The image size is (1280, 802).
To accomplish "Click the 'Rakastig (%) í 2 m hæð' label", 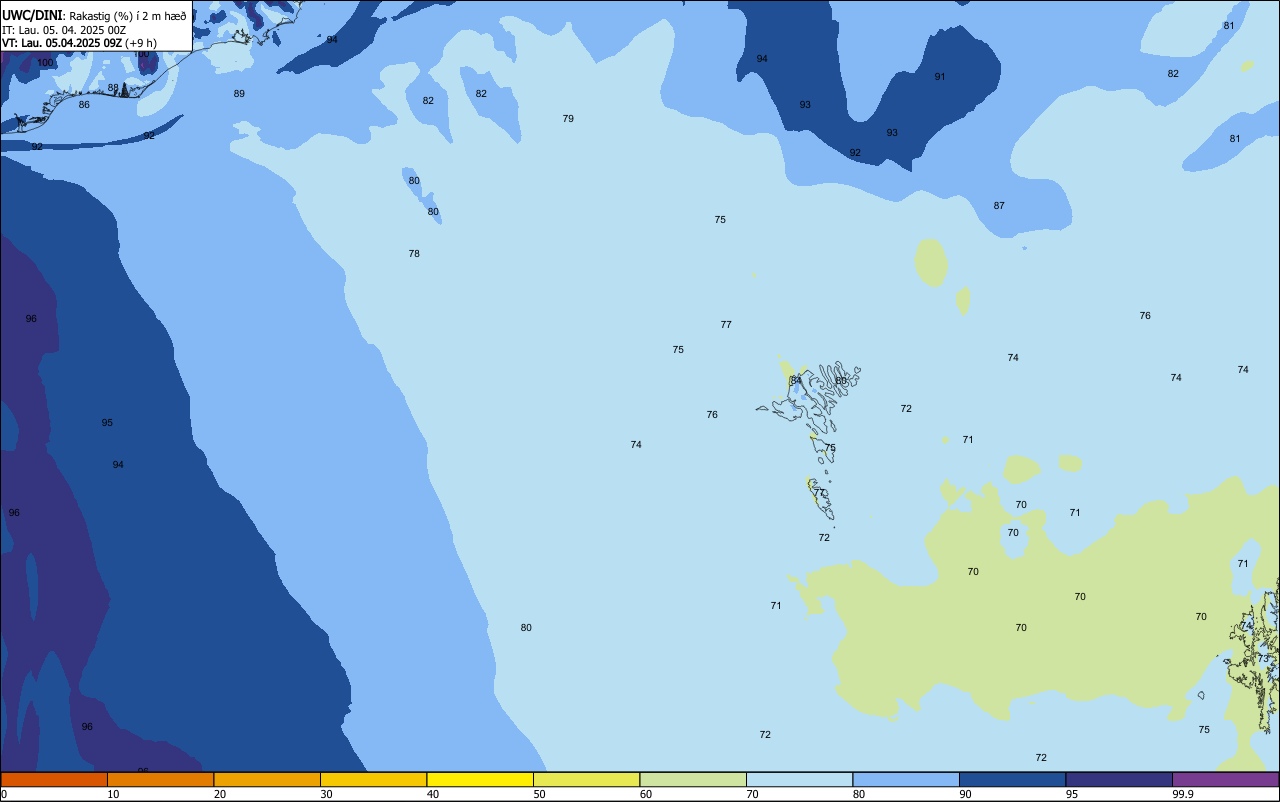I will point(127,16).
